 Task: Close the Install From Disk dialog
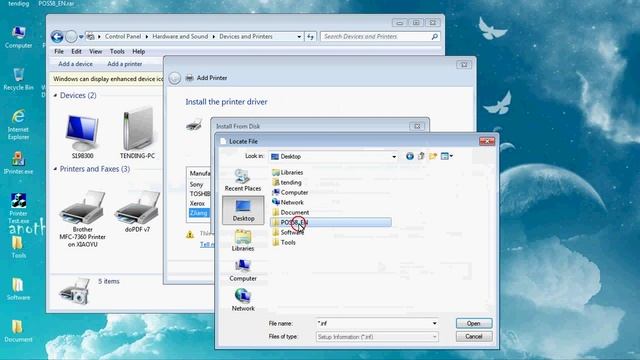pos(417,126)
